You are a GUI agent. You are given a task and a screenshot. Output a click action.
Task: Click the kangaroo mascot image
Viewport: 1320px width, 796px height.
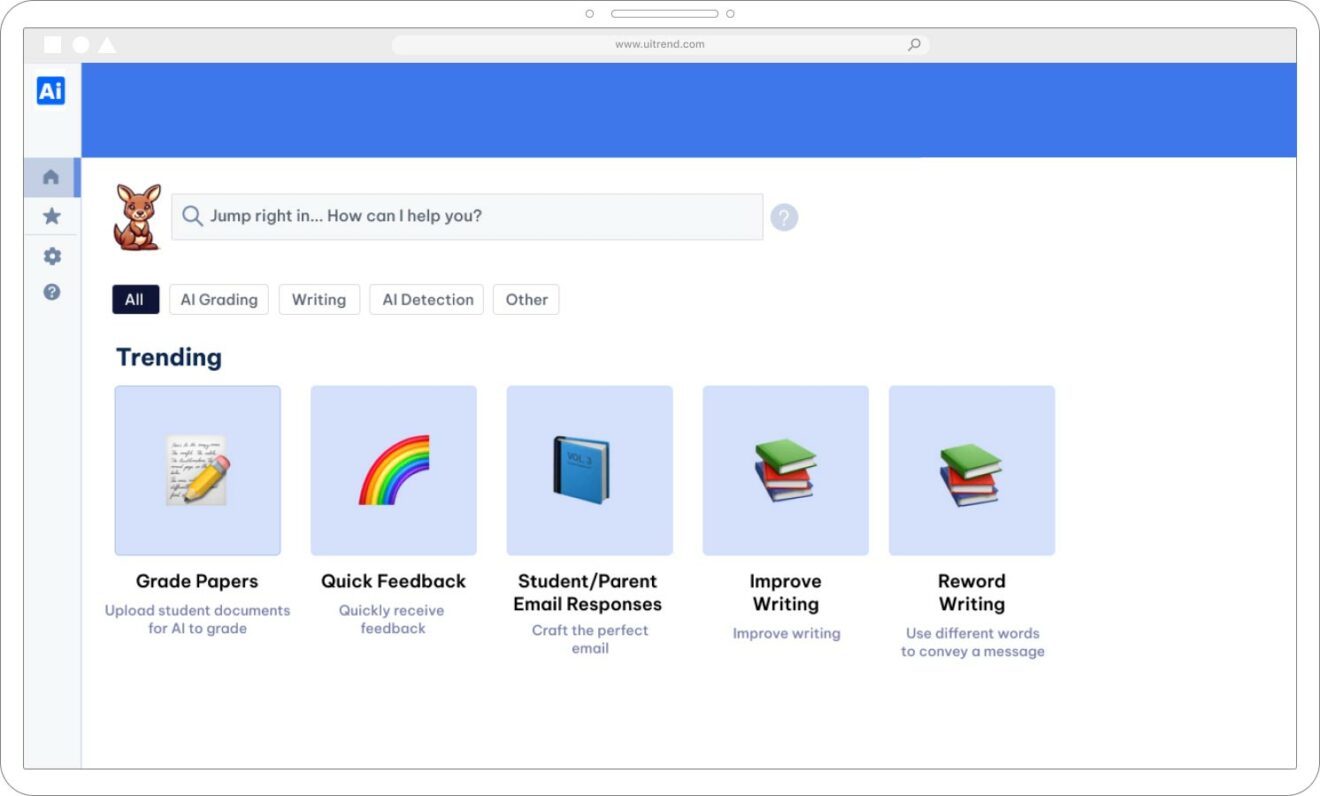137,214
